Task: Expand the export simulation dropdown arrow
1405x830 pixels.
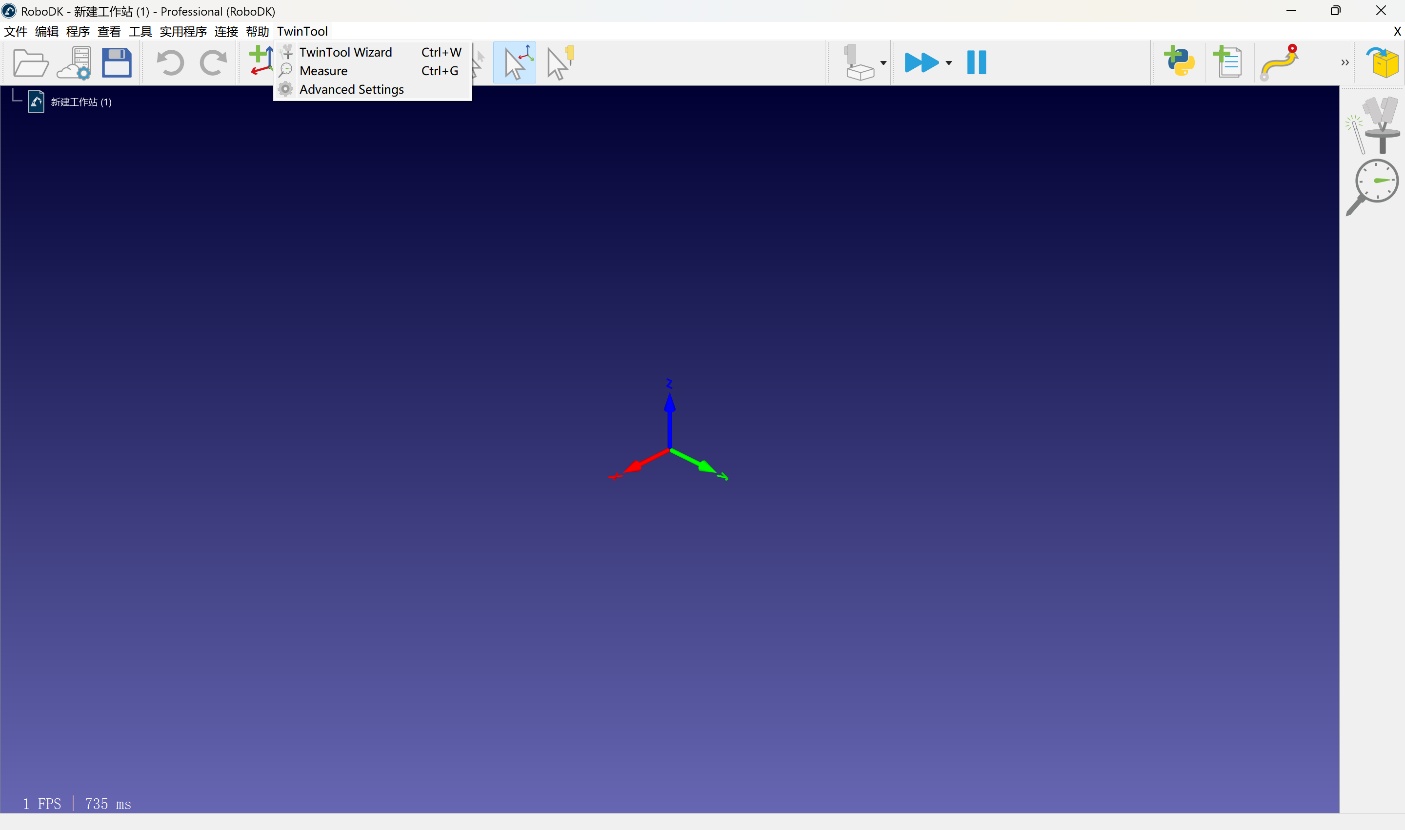Action: pos(881,62)
